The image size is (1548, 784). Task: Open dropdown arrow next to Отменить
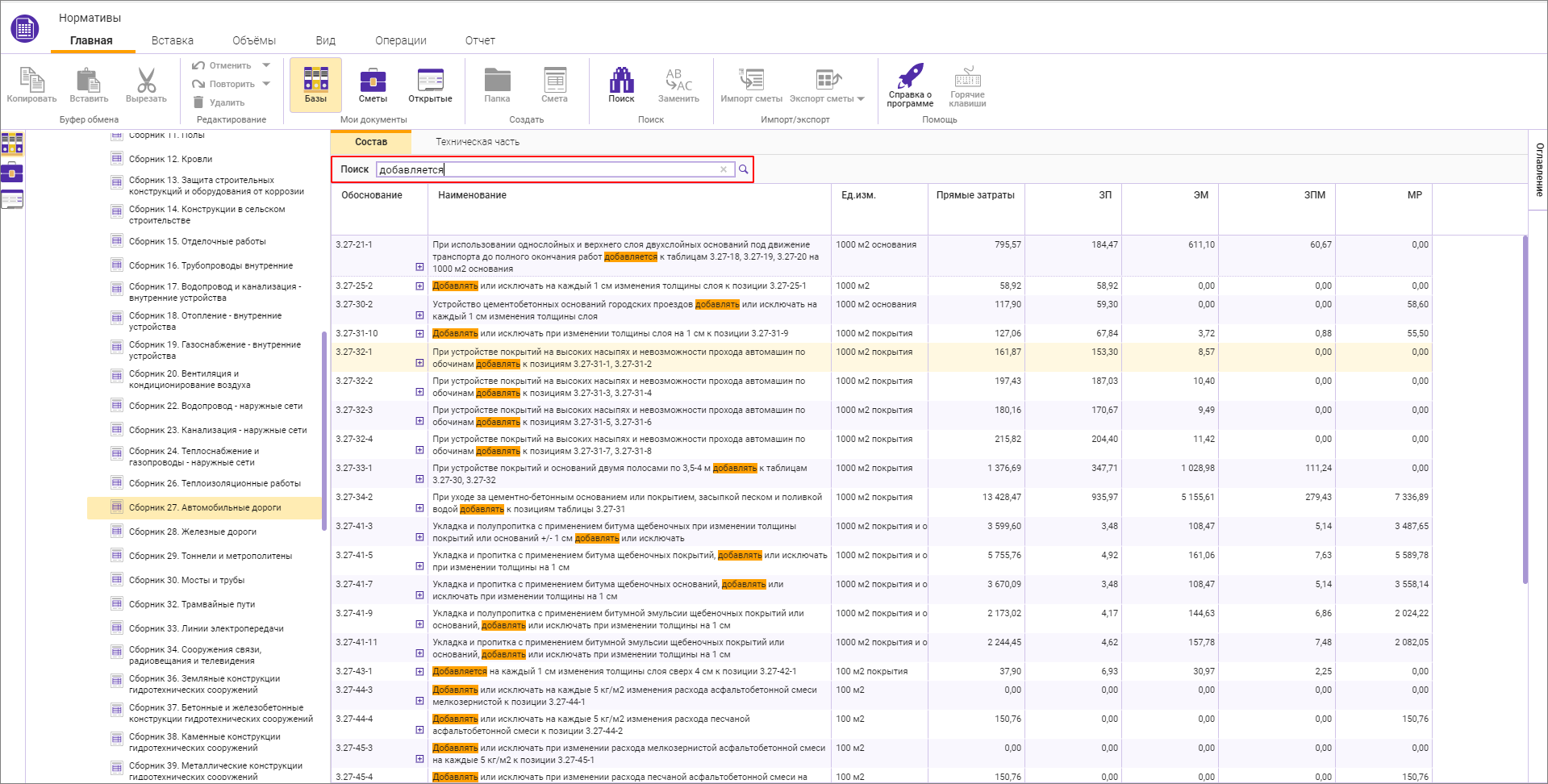coord(266,65)
